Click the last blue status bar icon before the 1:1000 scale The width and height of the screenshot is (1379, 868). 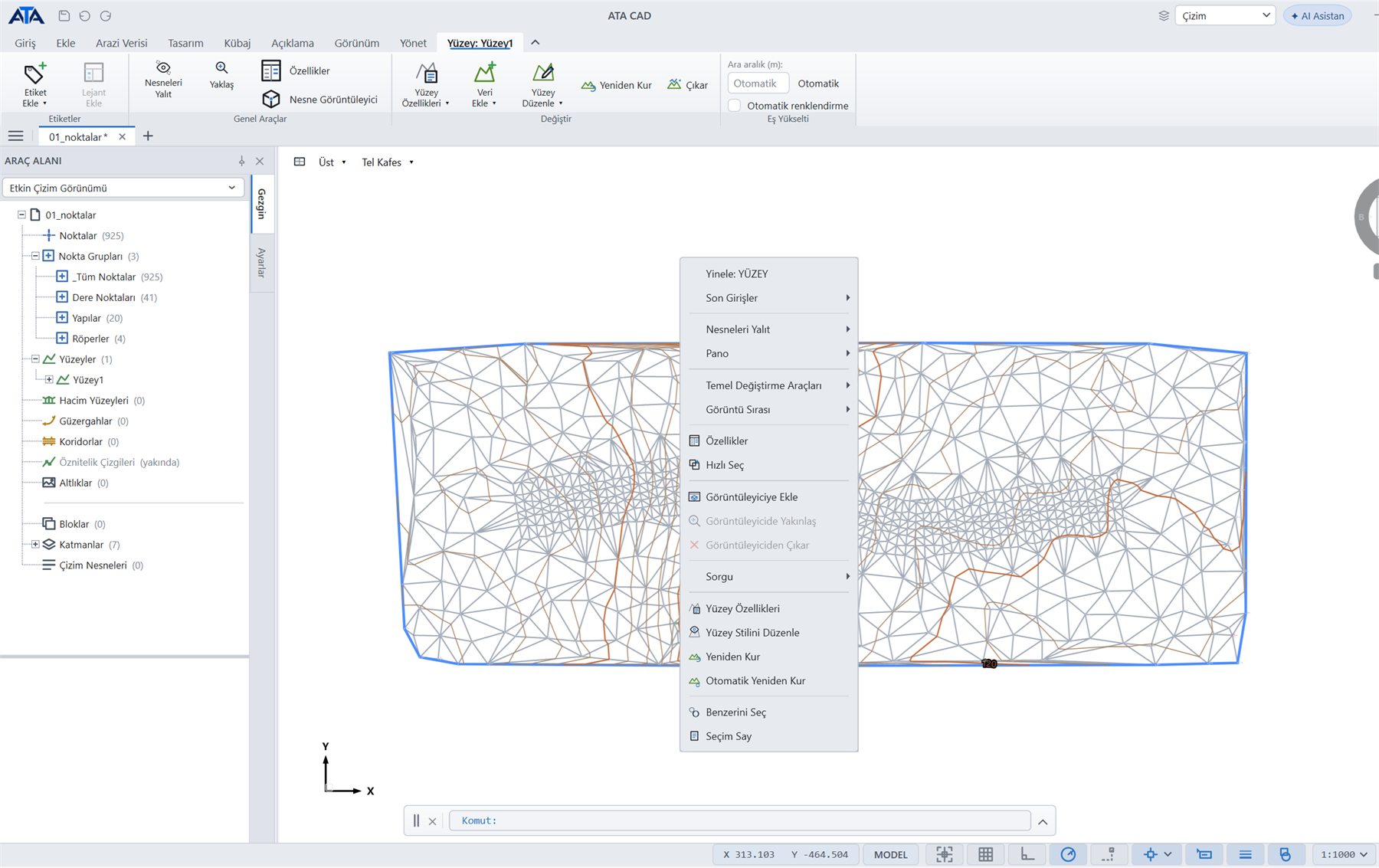[x=1286, y=854]
